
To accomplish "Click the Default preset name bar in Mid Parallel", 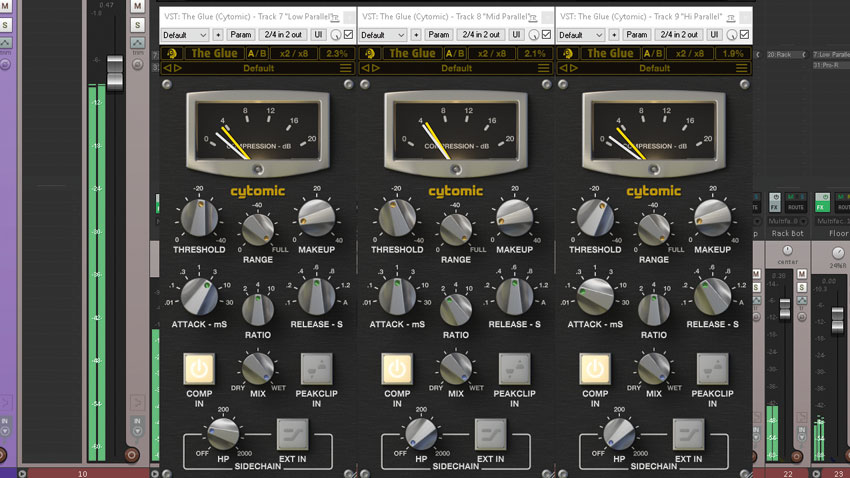I will click(x=456, y=68).
